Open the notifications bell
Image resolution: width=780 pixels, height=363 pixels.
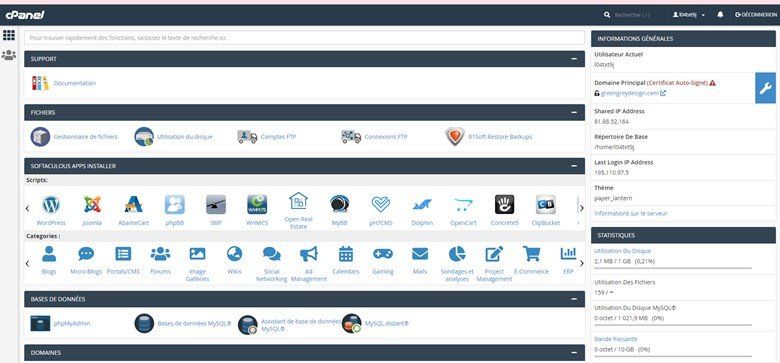point(720,15)
